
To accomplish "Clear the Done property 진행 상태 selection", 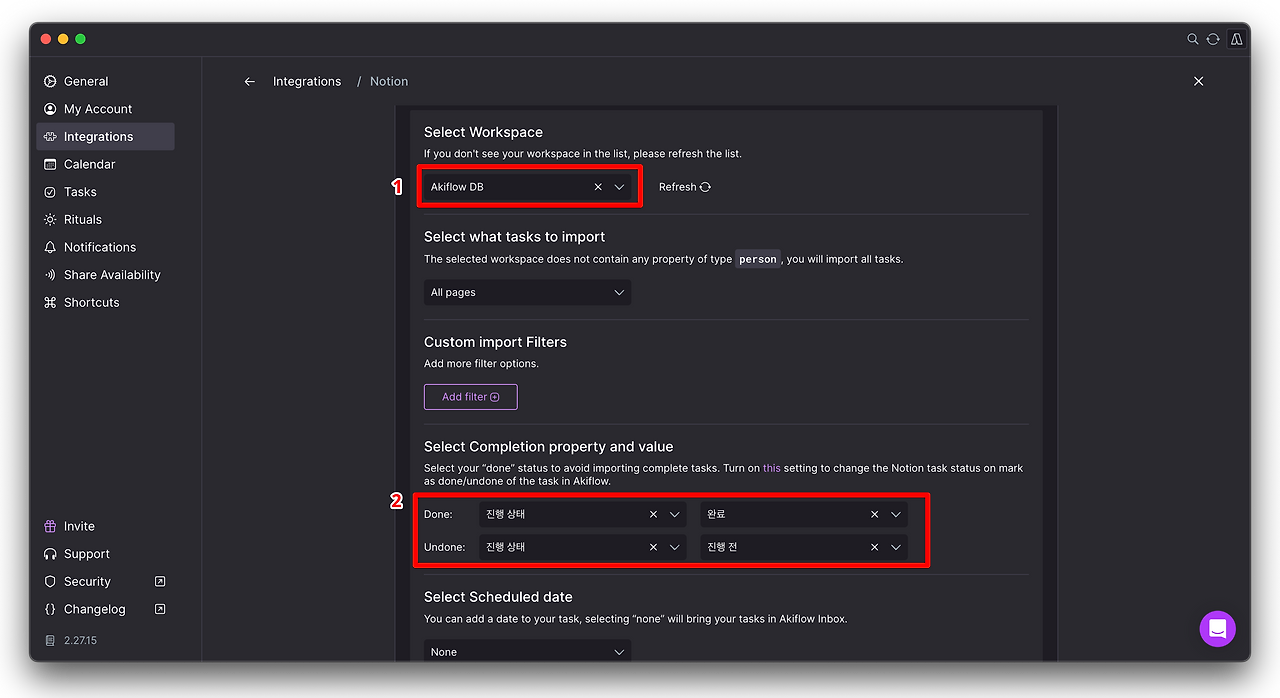I will [x=653, y=514].
